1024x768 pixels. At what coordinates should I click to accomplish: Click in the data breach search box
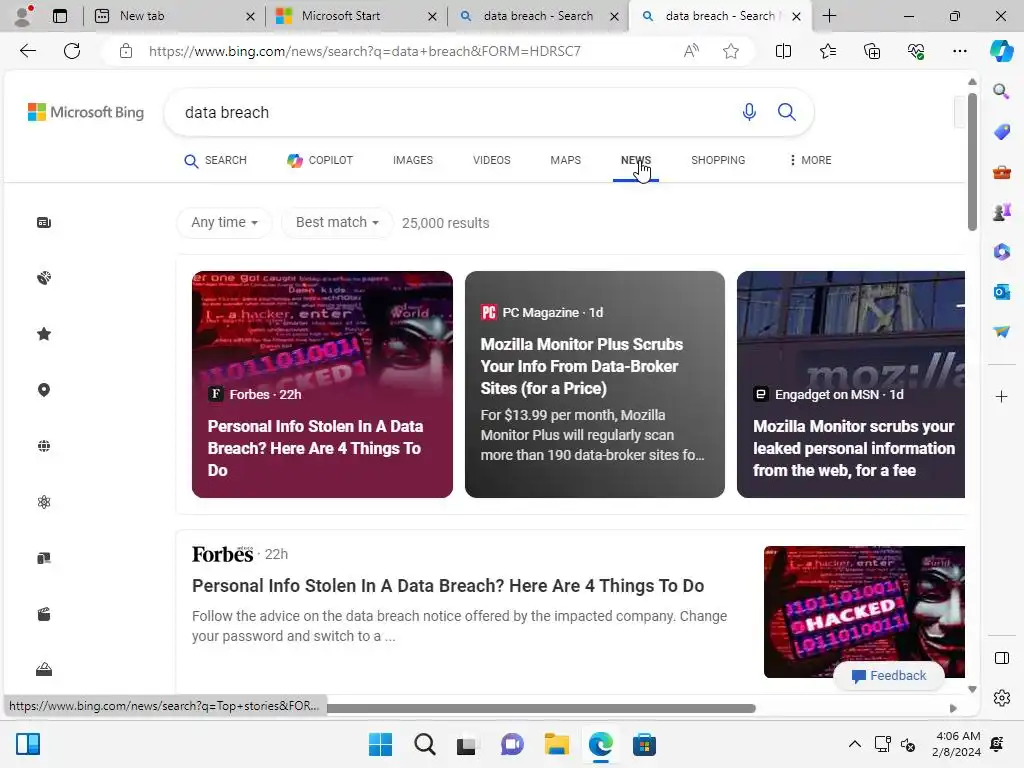click(x=451, y=112)
